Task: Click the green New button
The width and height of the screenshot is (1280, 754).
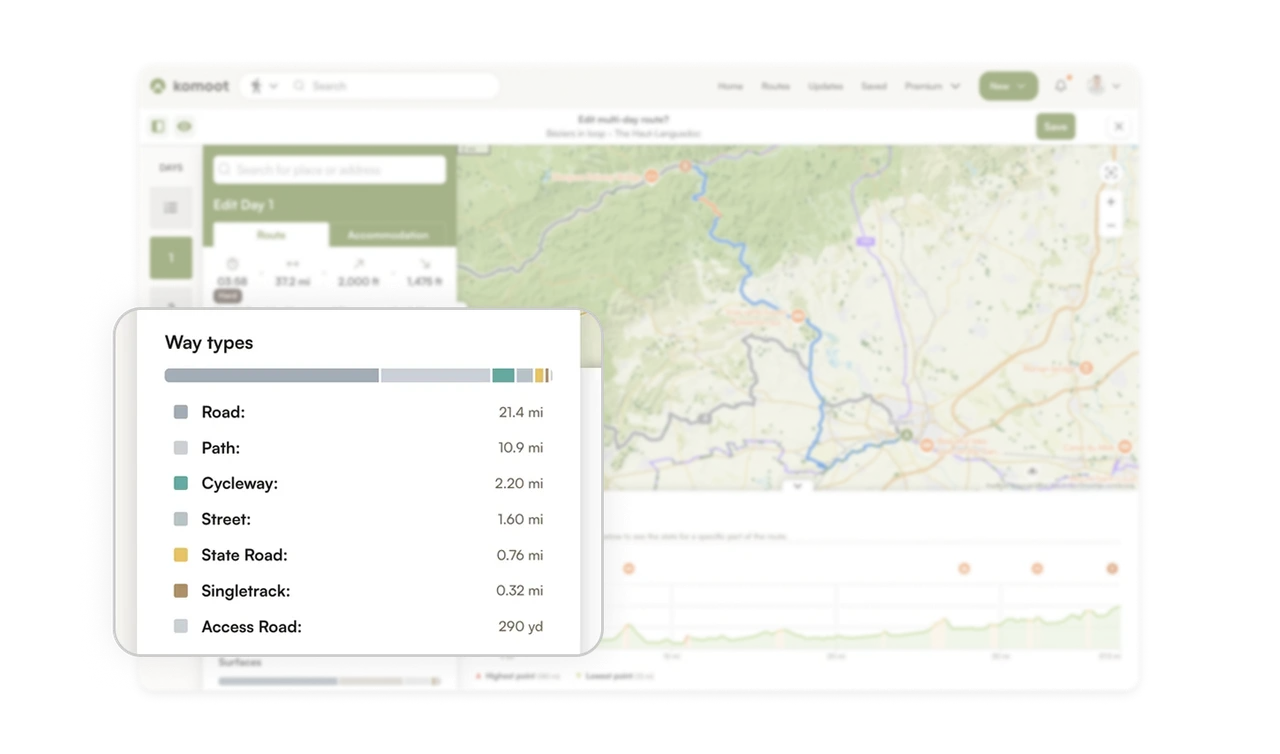Action: [x=1008, y=86]
